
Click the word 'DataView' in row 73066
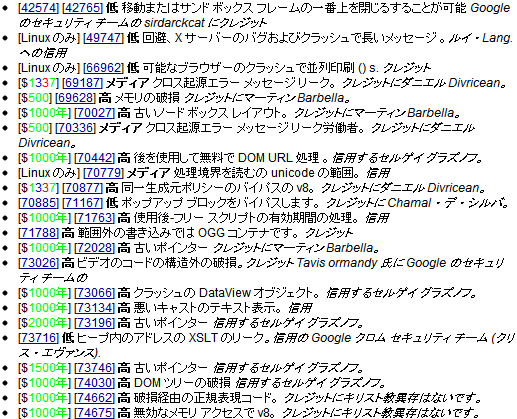pos(225,293)
